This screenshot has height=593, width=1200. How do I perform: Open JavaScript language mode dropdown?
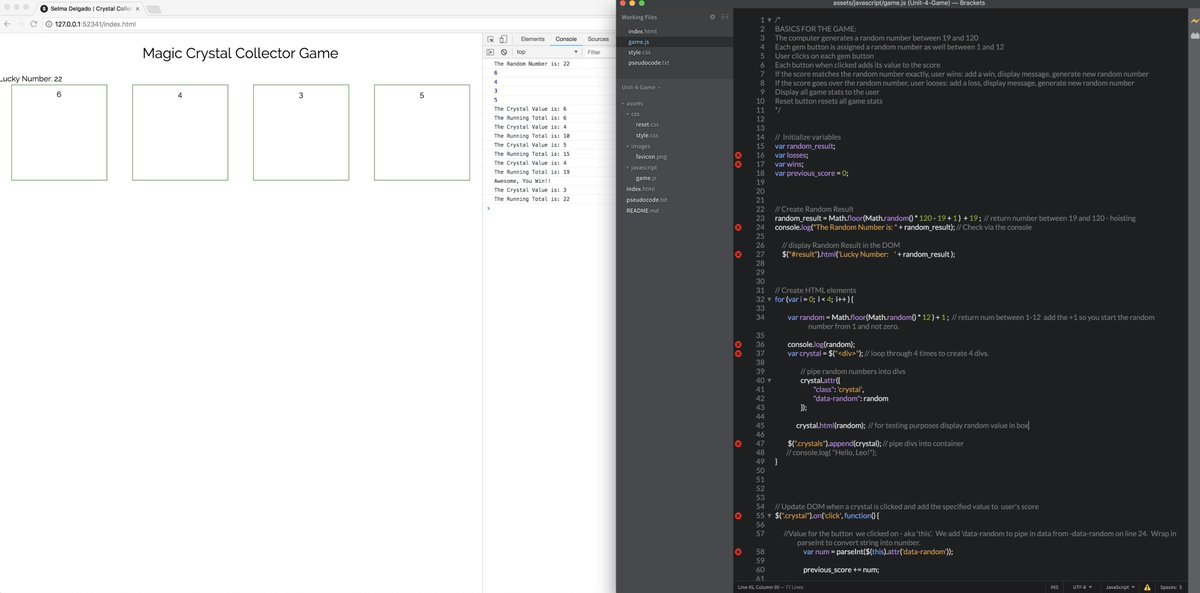click(1118, 586)
